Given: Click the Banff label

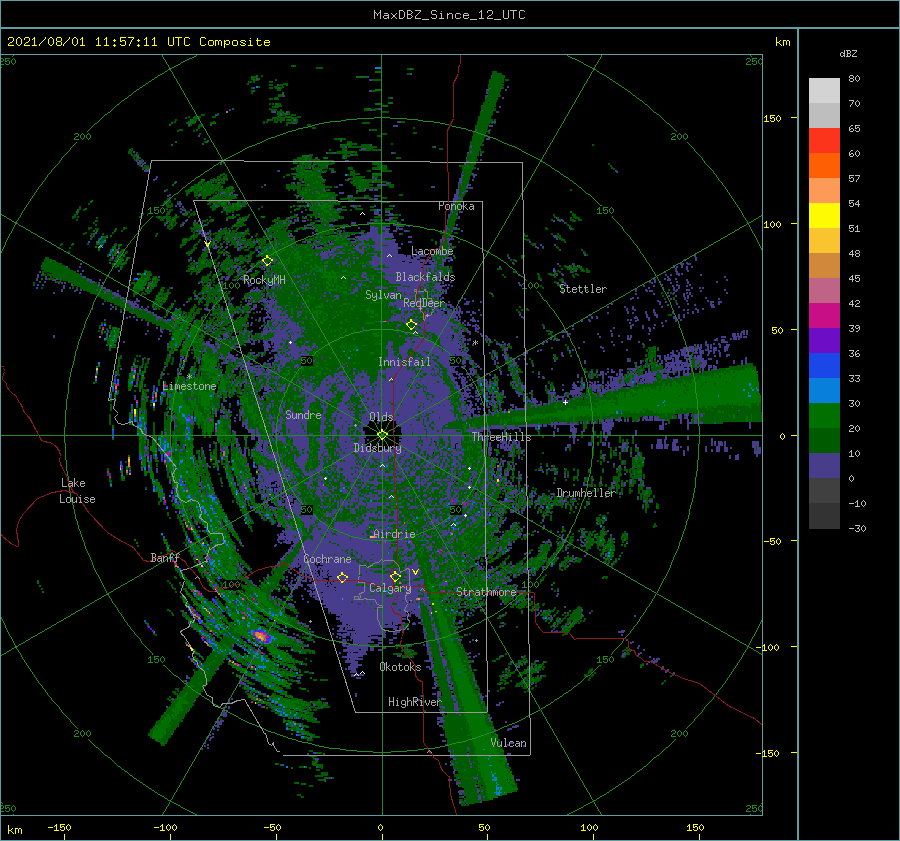Looking at the screenshot, I should [x=165, y=557].
